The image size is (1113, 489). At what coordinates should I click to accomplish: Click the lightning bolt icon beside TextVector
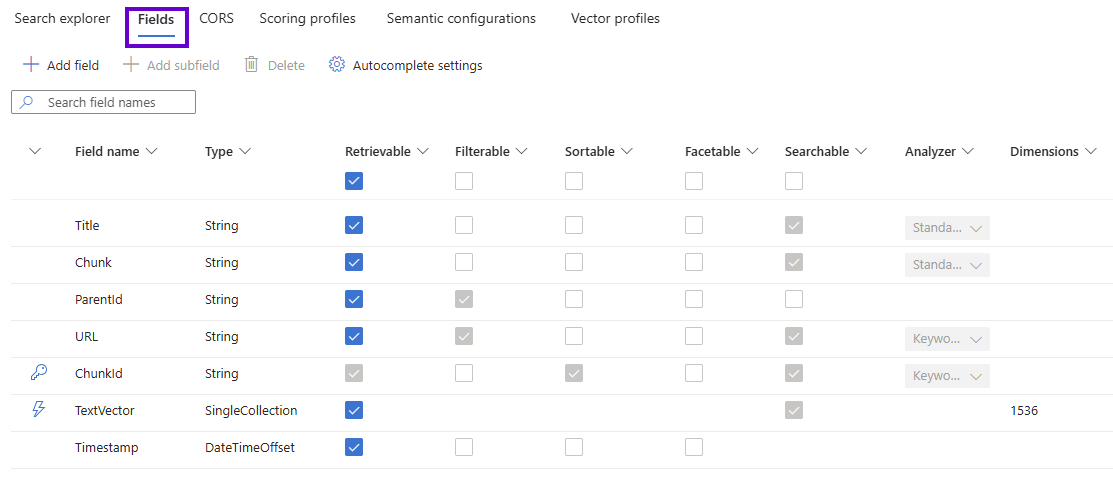[39, 410]
